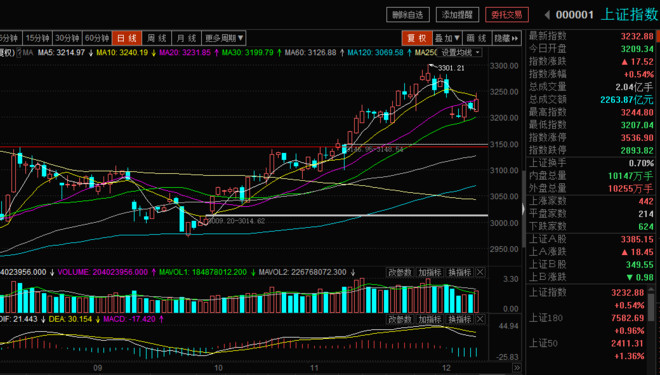This screenshot has height=375, width=660.
Task: Click the double-arrow at chart bottom right
Action: (516, 368)
